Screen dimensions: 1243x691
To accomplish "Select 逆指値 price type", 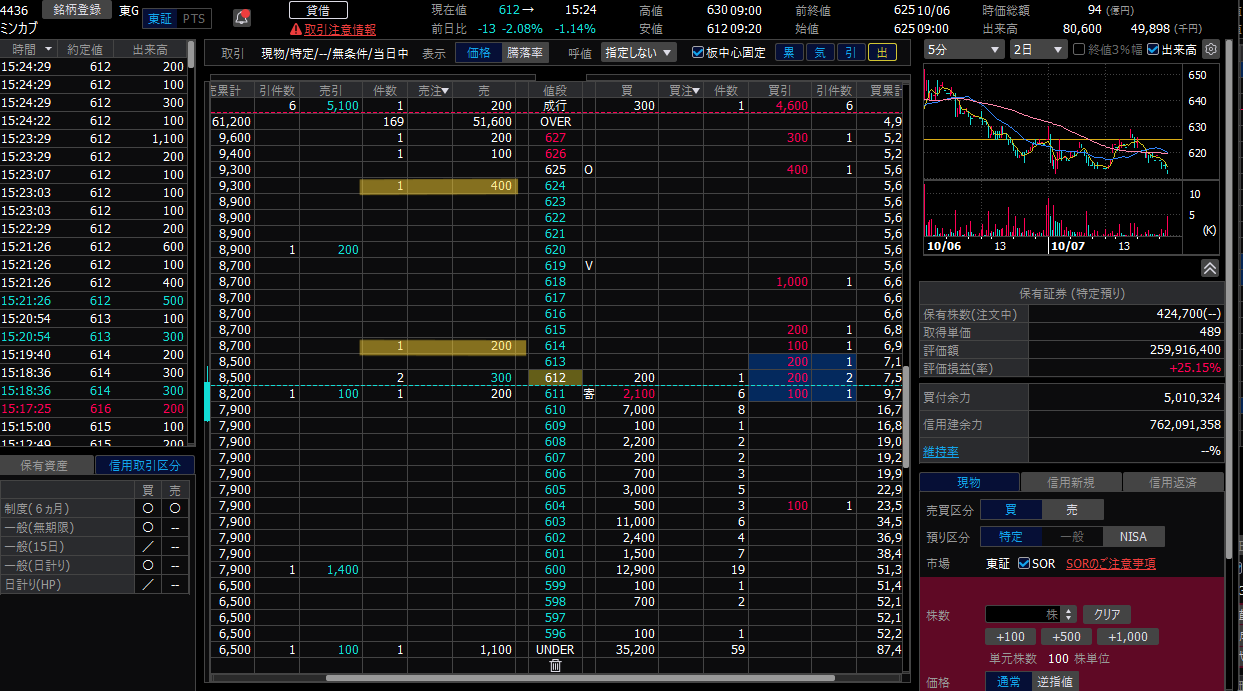I will (1054, 682).
